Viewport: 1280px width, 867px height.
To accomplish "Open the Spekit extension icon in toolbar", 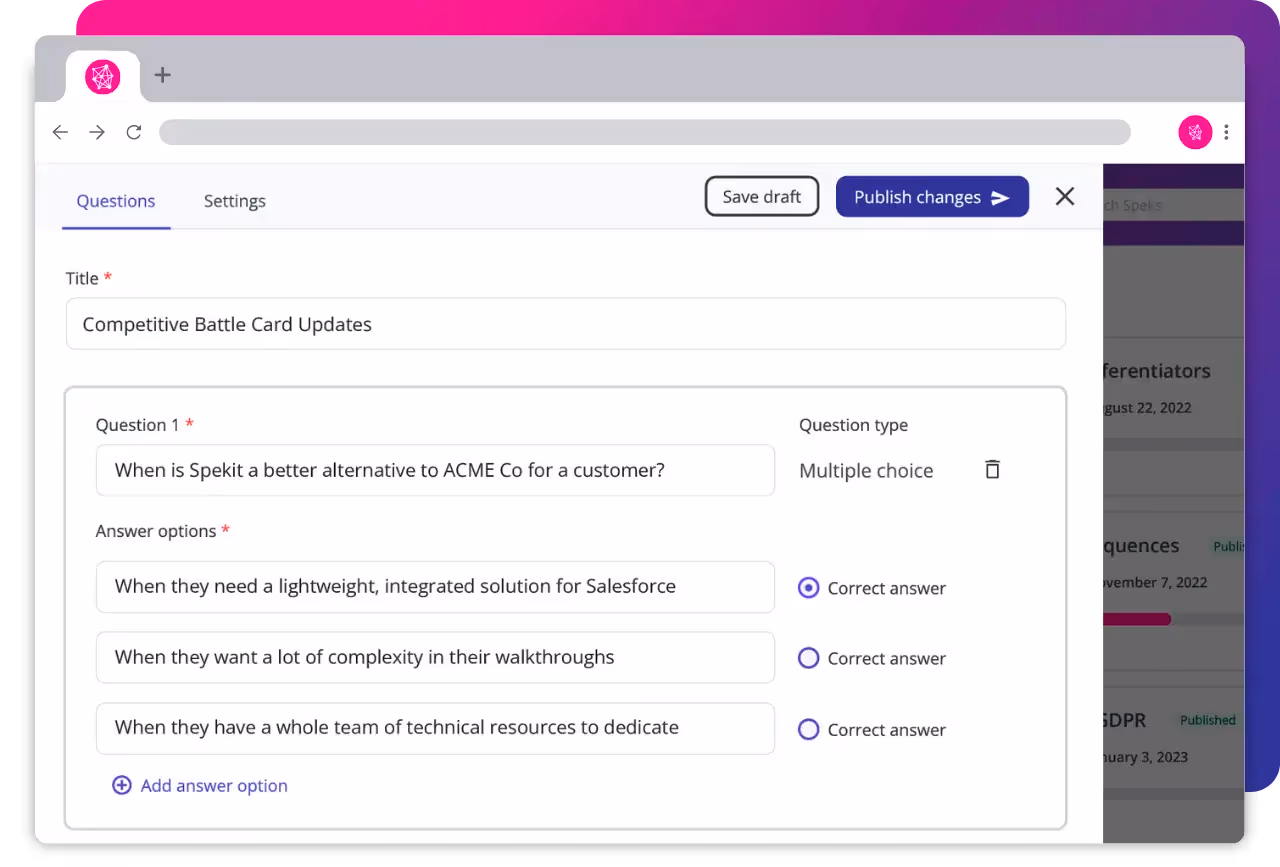I will [1195, 132].
